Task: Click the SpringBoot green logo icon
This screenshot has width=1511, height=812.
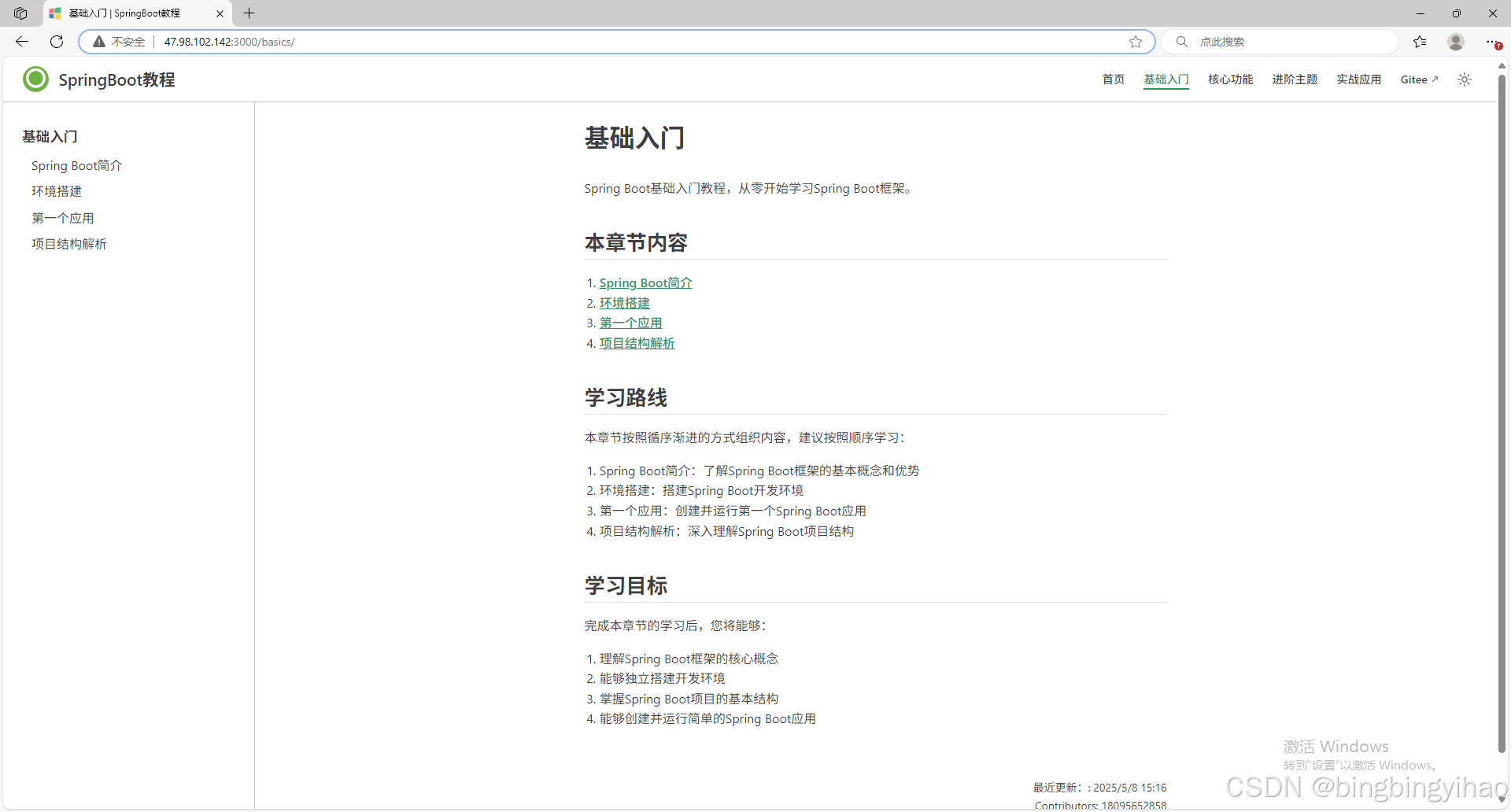Action: click(x=35, y=79)
